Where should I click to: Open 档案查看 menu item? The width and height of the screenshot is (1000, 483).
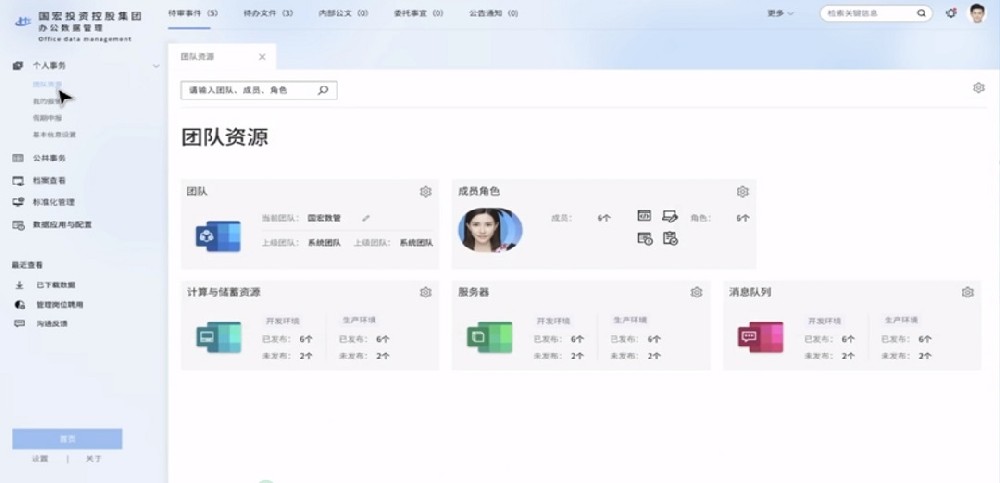(x=49, y=181)
